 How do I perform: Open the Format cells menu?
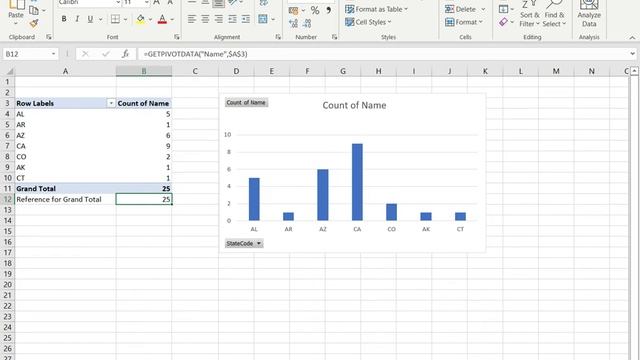[464, 22]
